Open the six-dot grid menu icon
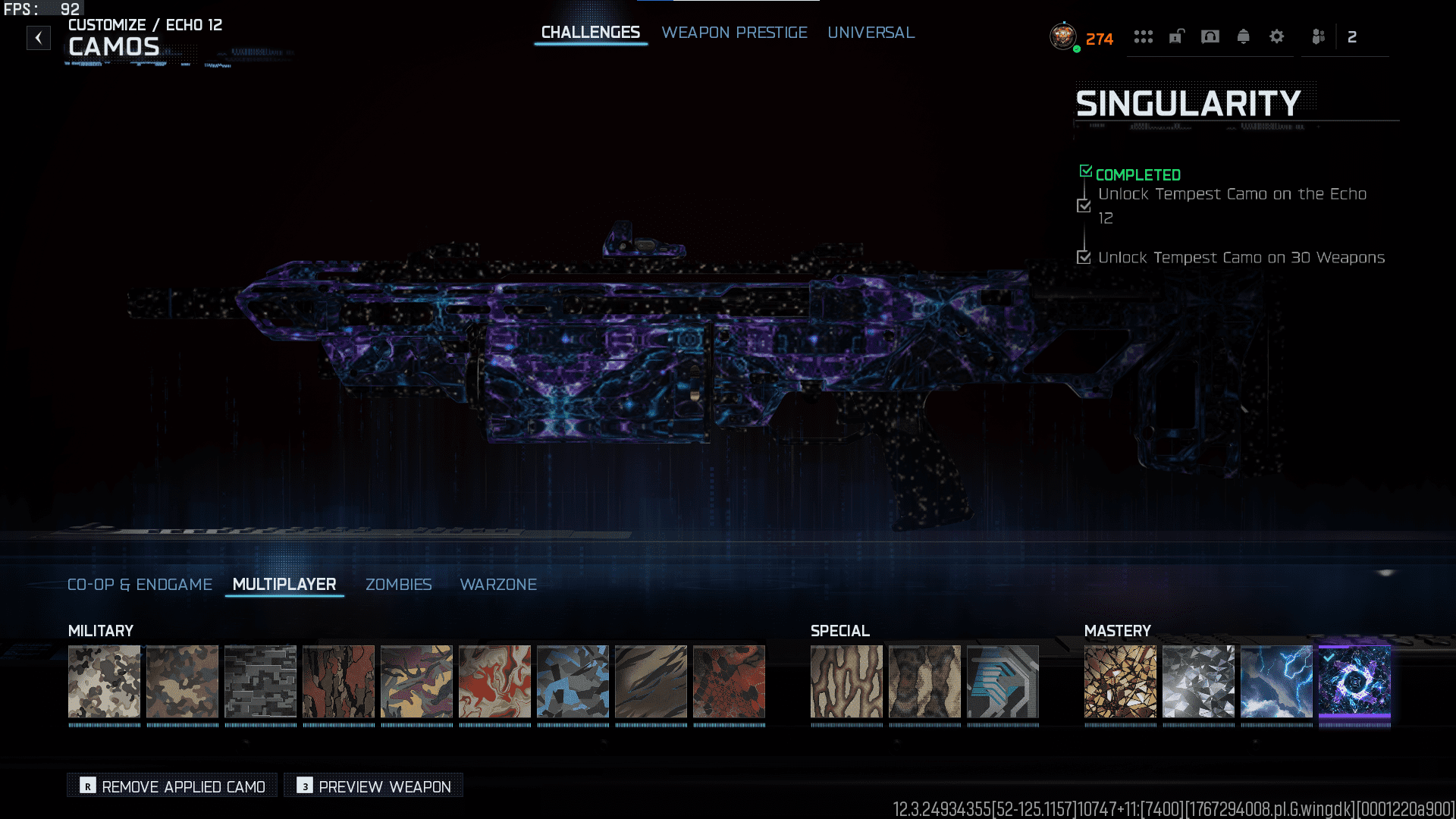The image size is (1456, 819). 1143,36
